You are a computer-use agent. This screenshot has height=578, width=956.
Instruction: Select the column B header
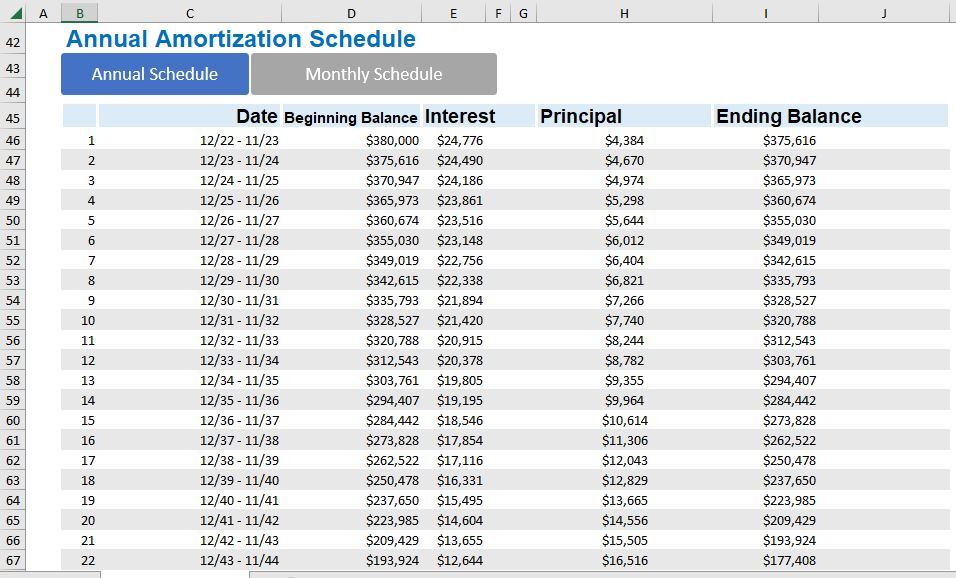(79, 13)
